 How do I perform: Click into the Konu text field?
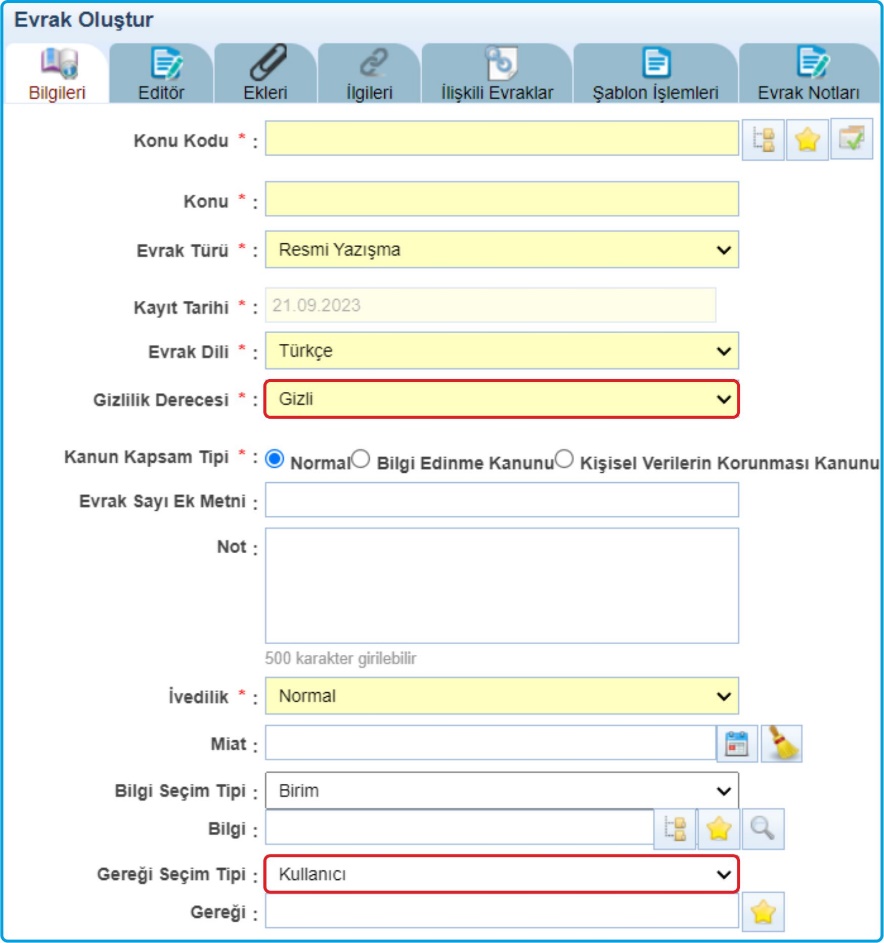pos(502,199)
